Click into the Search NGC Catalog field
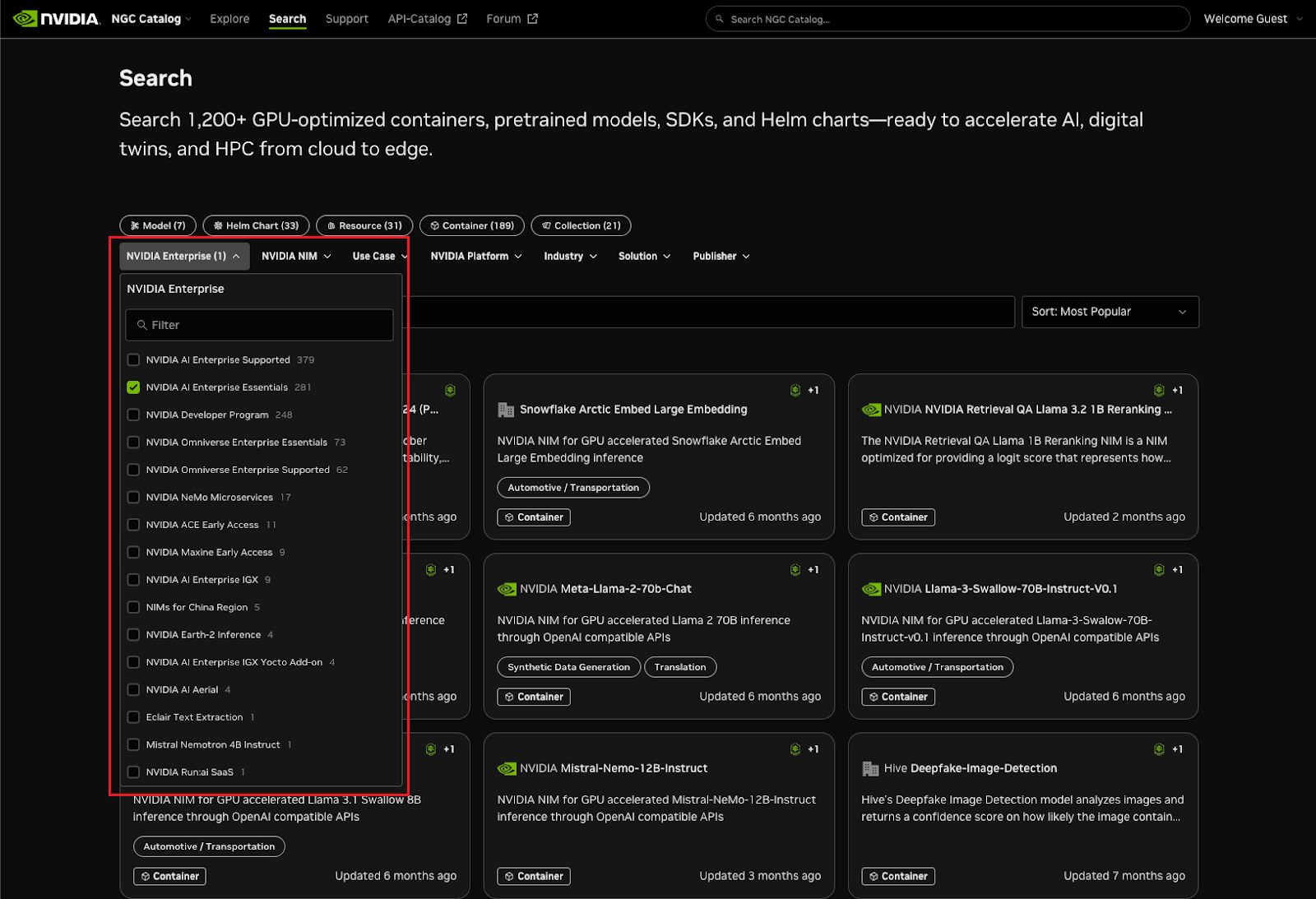The width and height of the screenshot is (1316, 899). [948, 19]
